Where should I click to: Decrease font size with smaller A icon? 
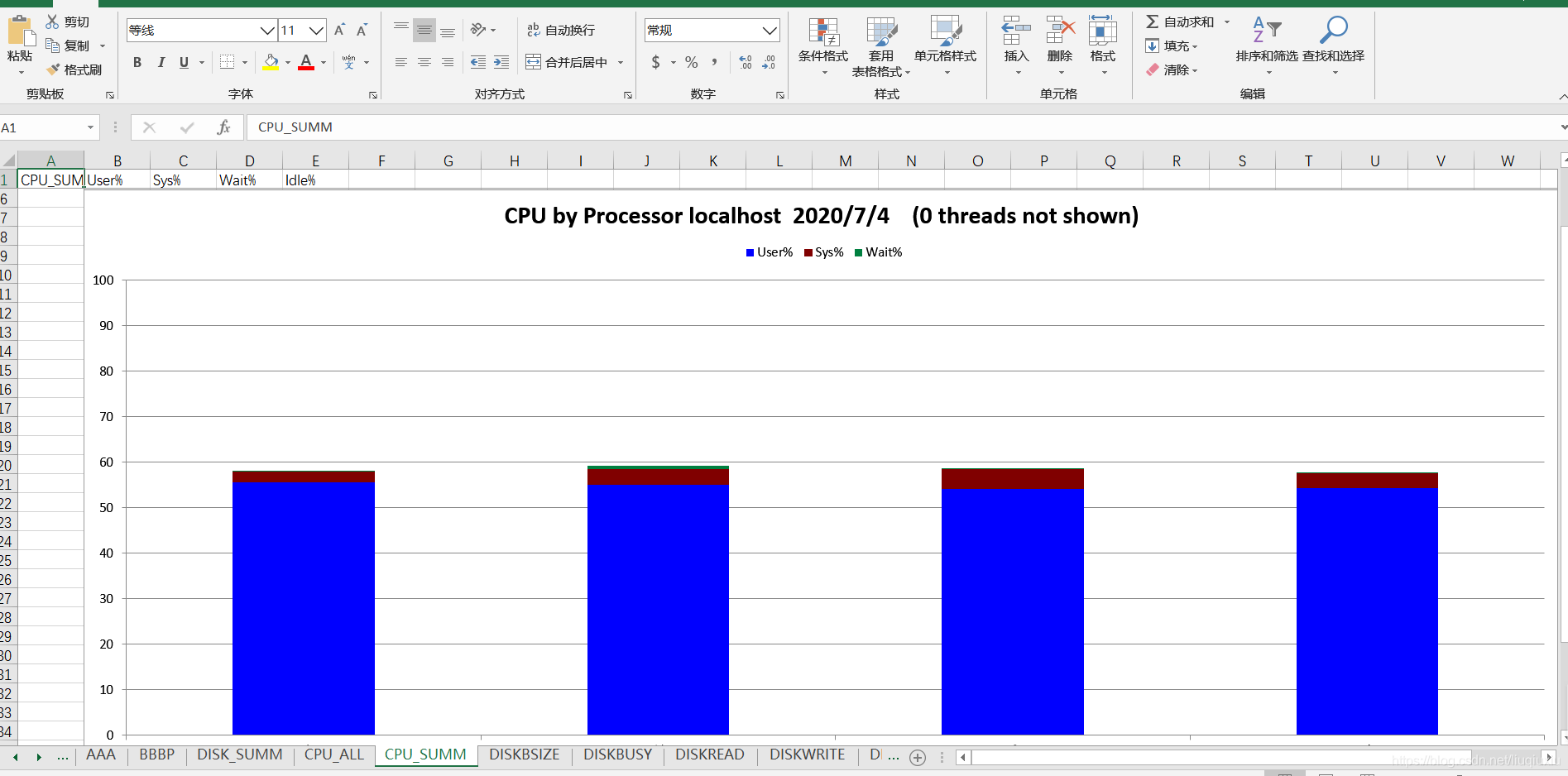362,31
